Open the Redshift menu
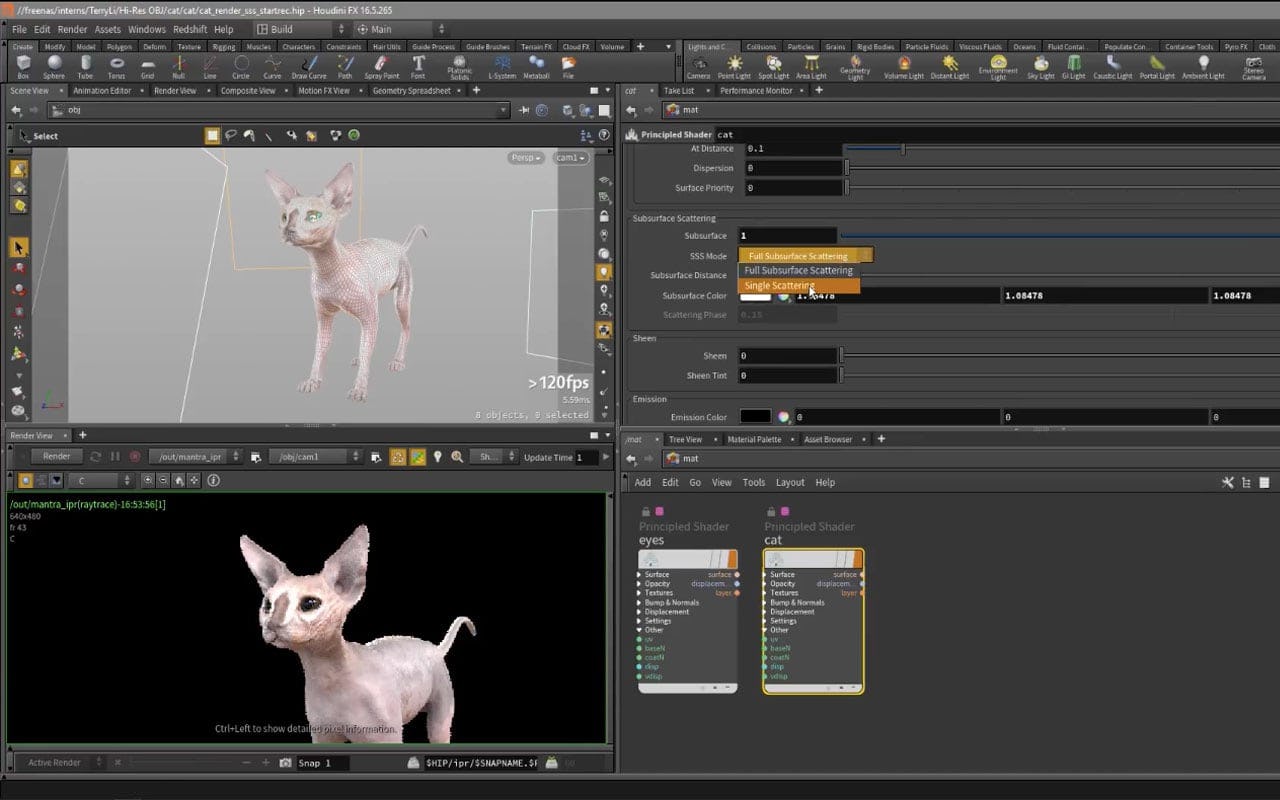The width and height of the screenshot is (1280, 800). (189, 30)
